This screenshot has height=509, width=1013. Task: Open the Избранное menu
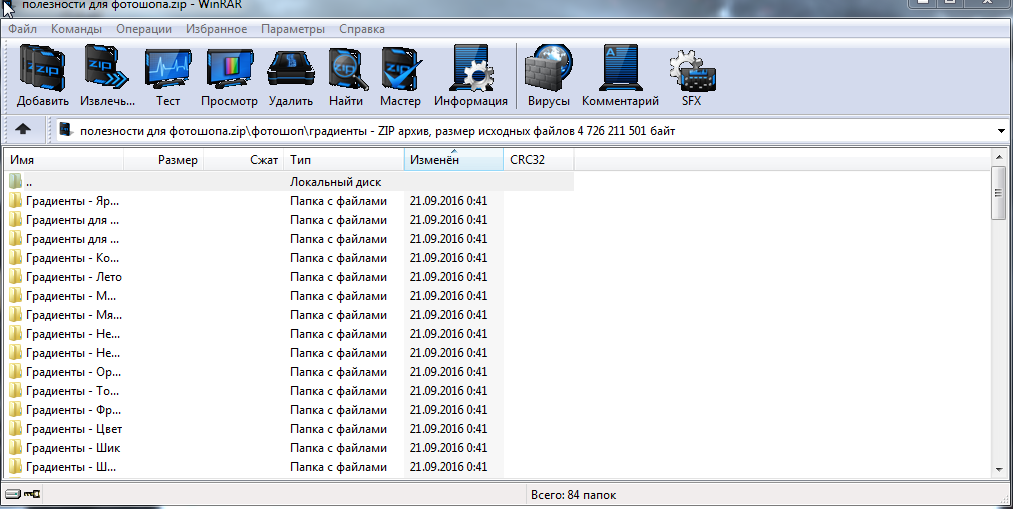point(216,29)
